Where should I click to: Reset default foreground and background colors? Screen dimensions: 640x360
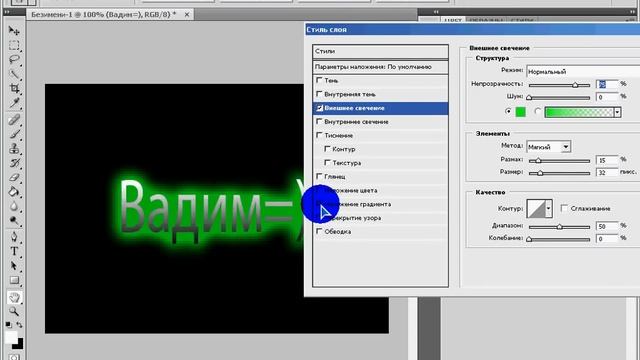tap(9, 325)
